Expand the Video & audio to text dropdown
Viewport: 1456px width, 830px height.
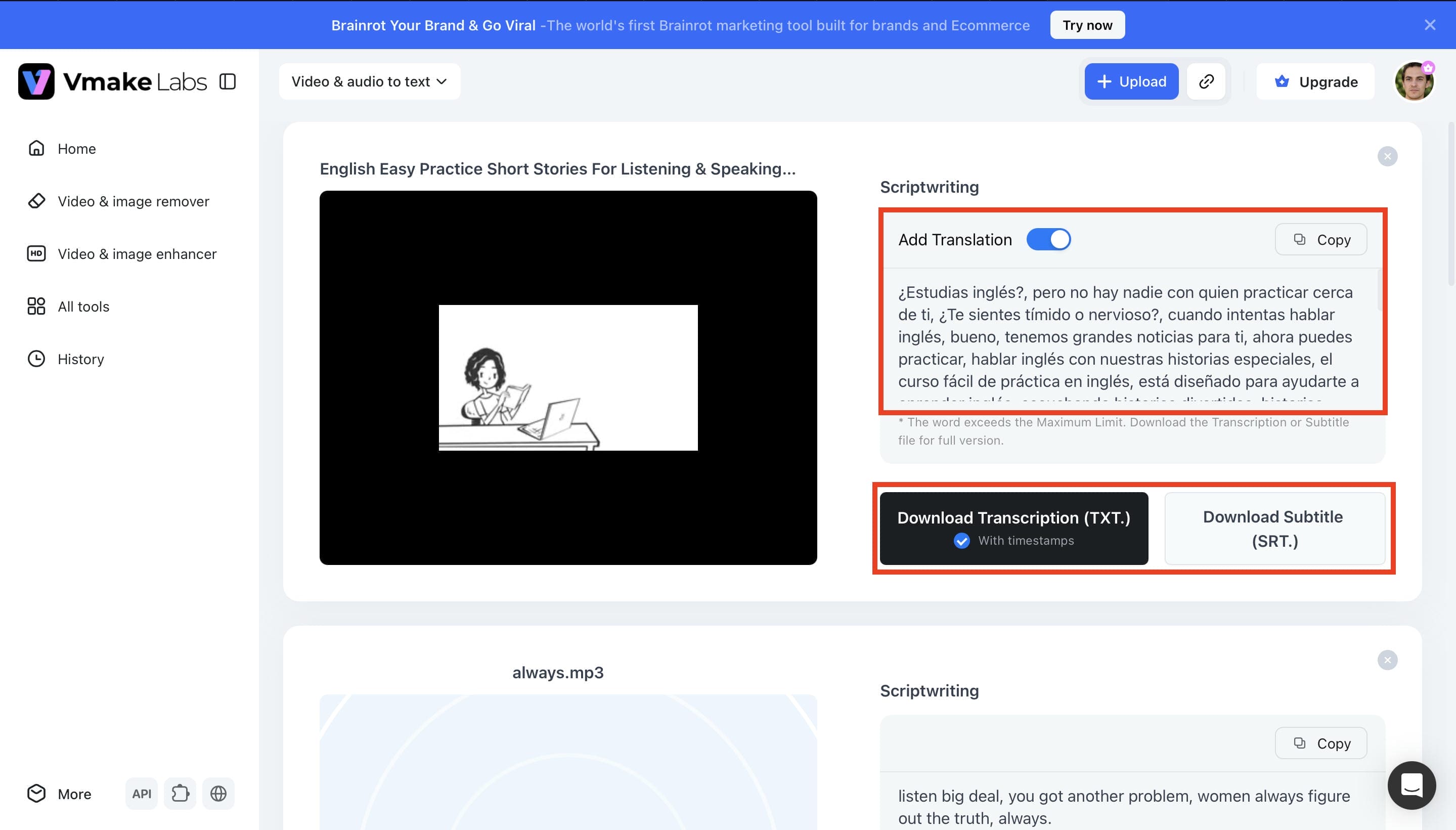point(369,81)
